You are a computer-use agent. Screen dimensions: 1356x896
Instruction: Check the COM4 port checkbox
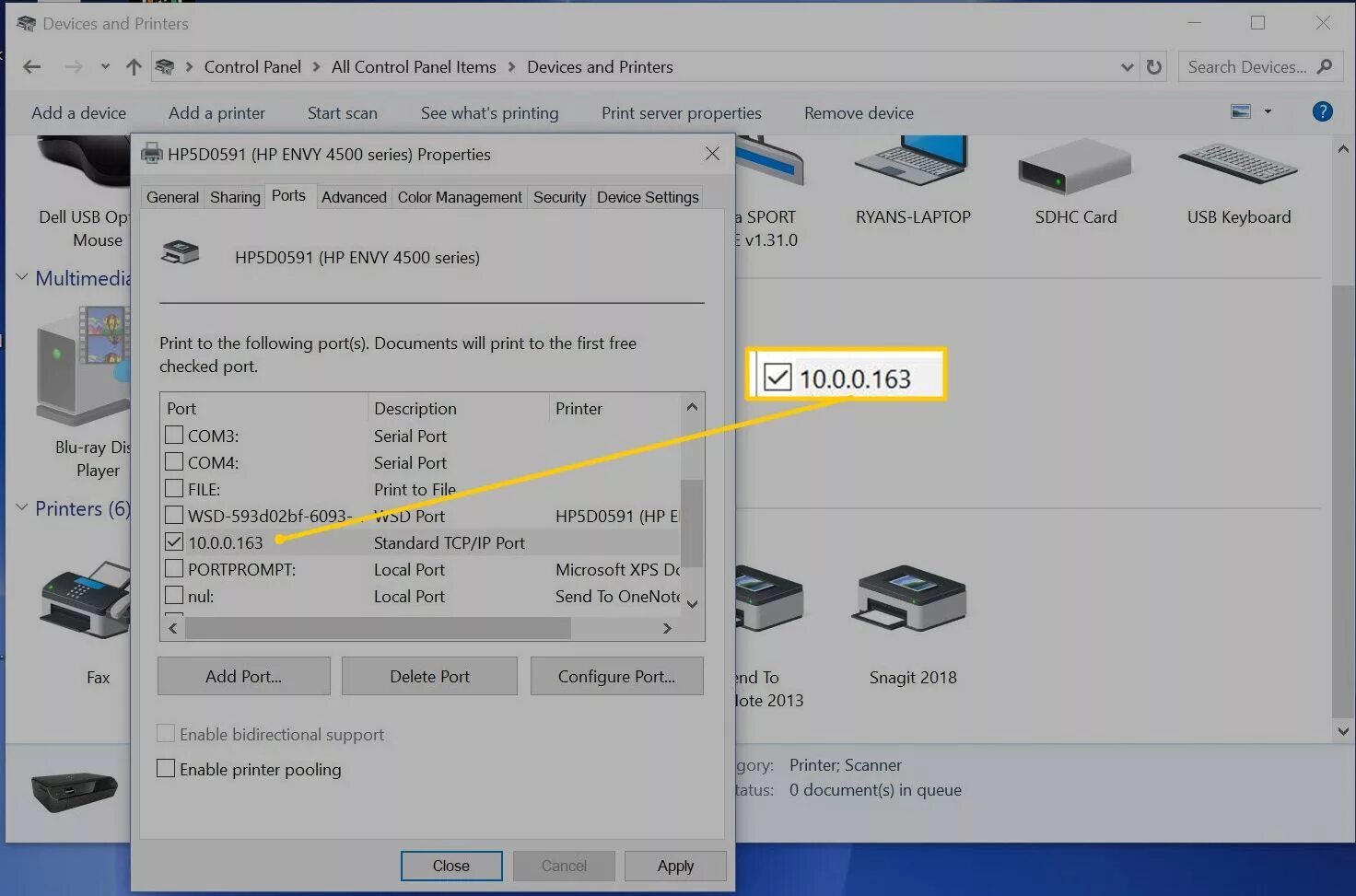tap(174, 461)
